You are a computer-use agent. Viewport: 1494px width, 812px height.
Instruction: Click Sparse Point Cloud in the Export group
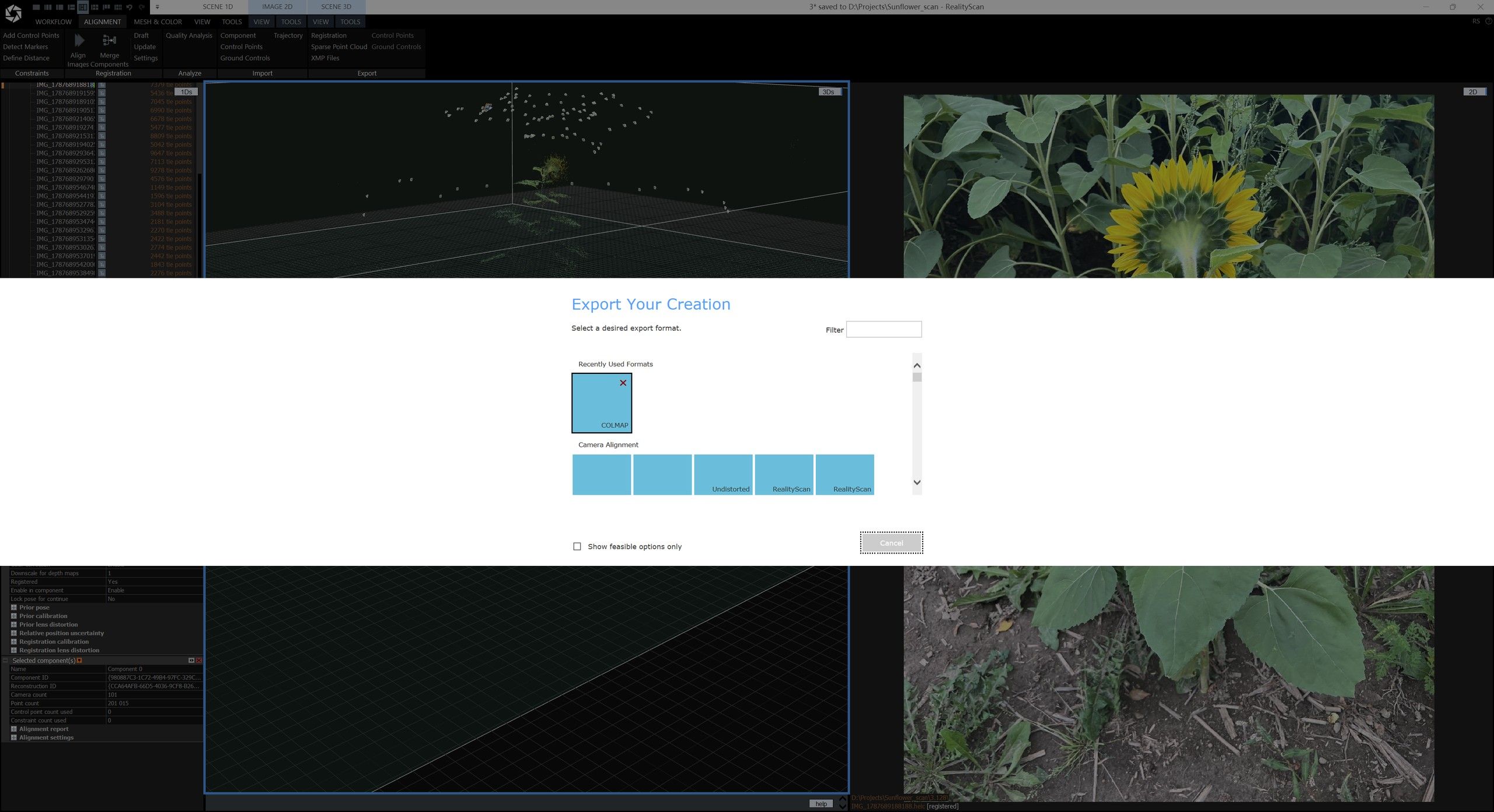click(x=339, y=47)
